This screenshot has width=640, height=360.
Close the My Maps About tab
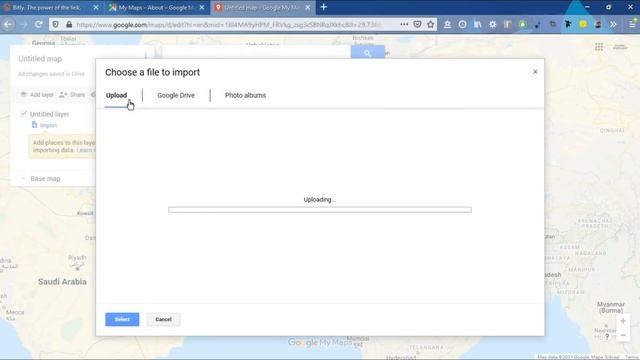tap(202, 7)
